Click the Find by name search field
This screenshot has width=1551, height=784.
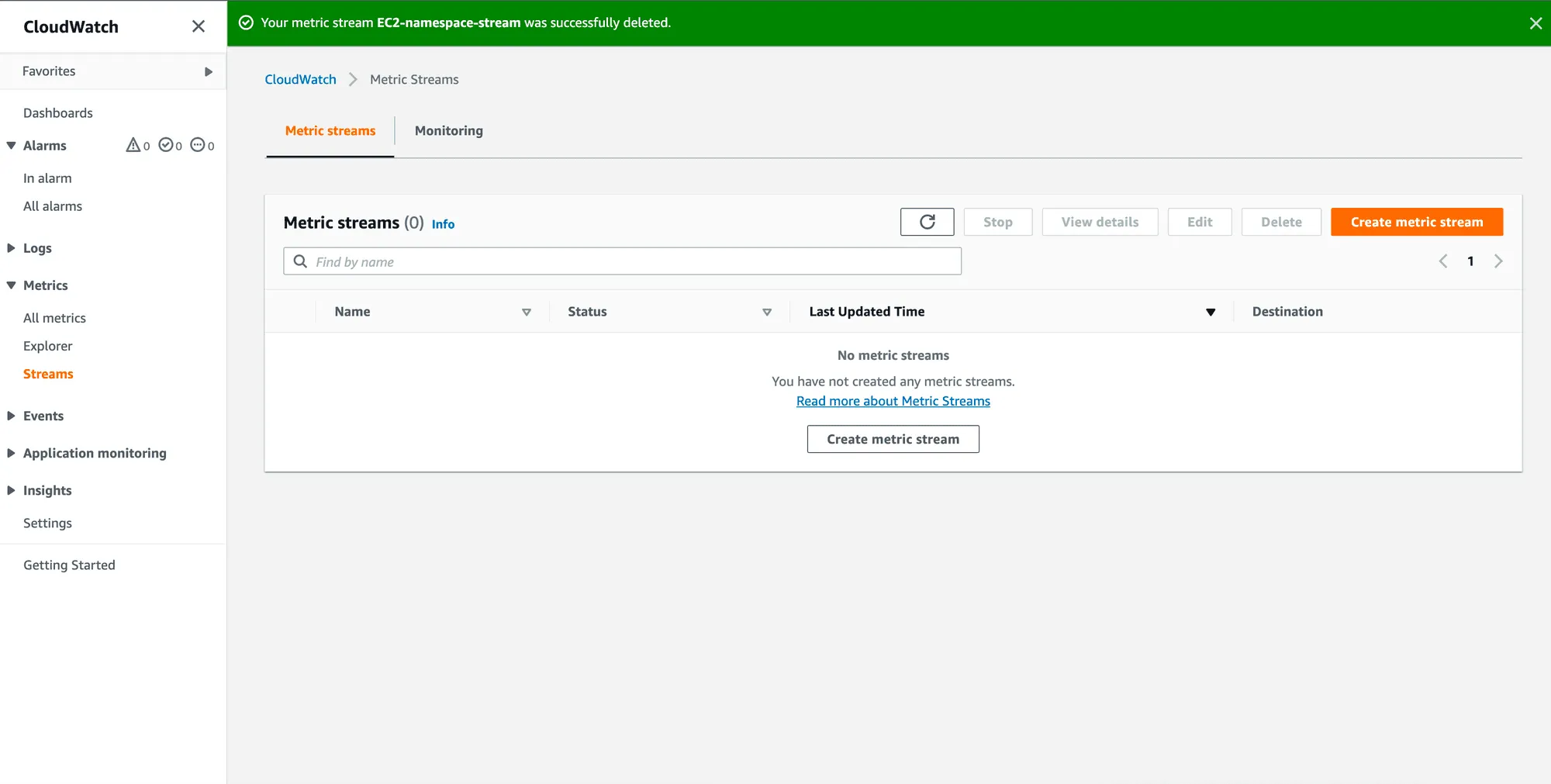tap(620, 261)
